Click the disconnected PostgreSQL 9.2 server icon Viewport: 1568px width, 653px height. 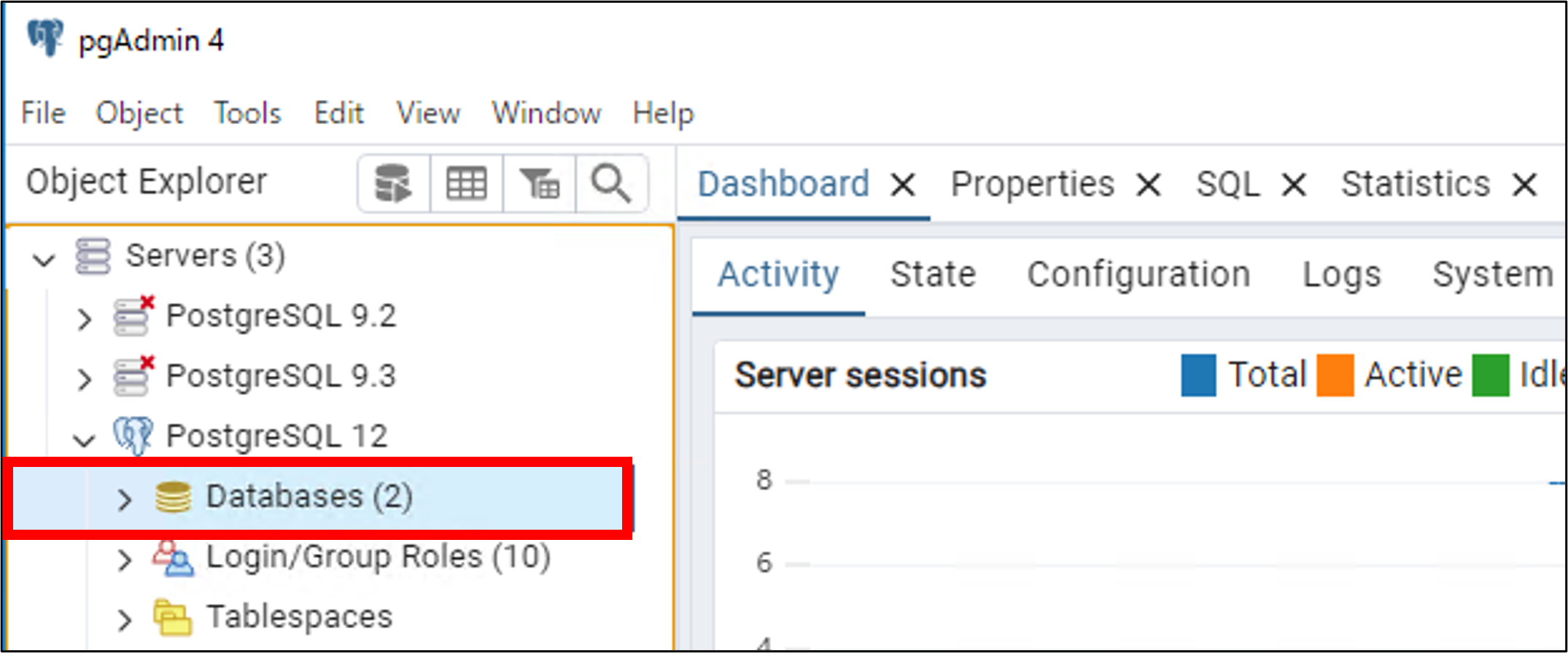pos(133,316)
